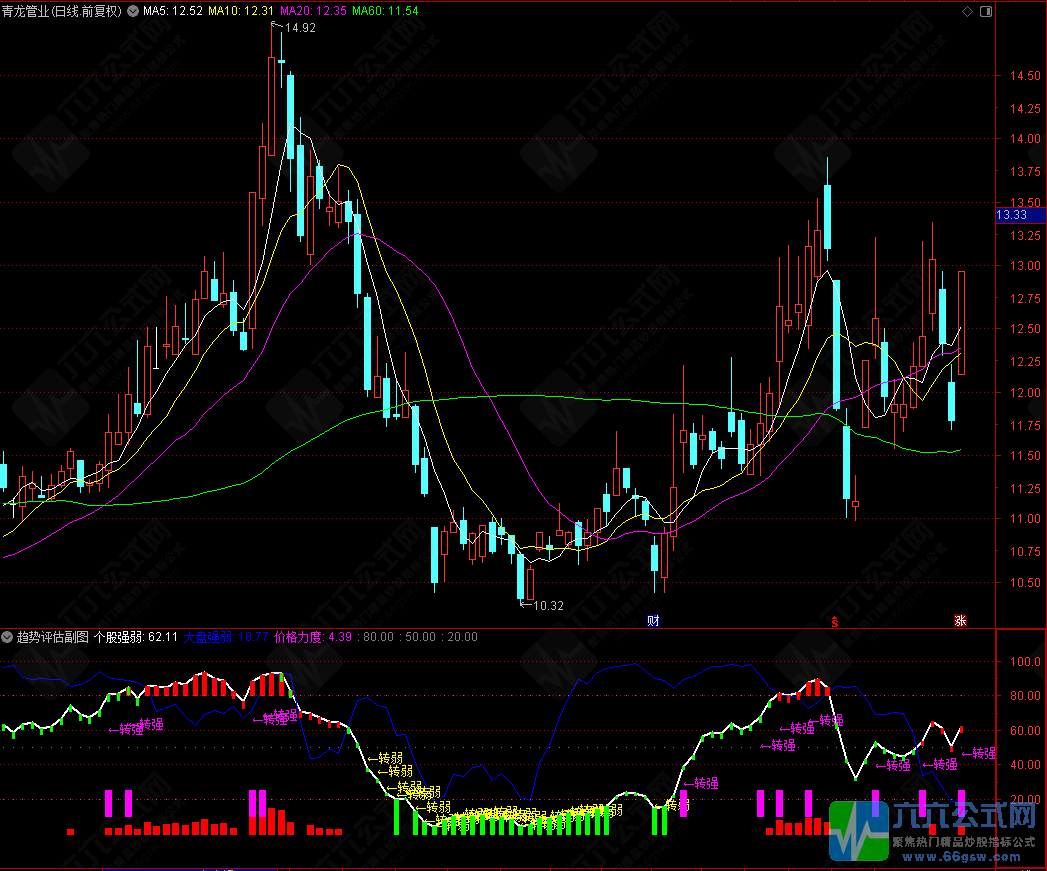Viewport: 1047px width, 871px height.
Task: Click the 40.00 sub-chart axis label
Action: point(1025,765)
